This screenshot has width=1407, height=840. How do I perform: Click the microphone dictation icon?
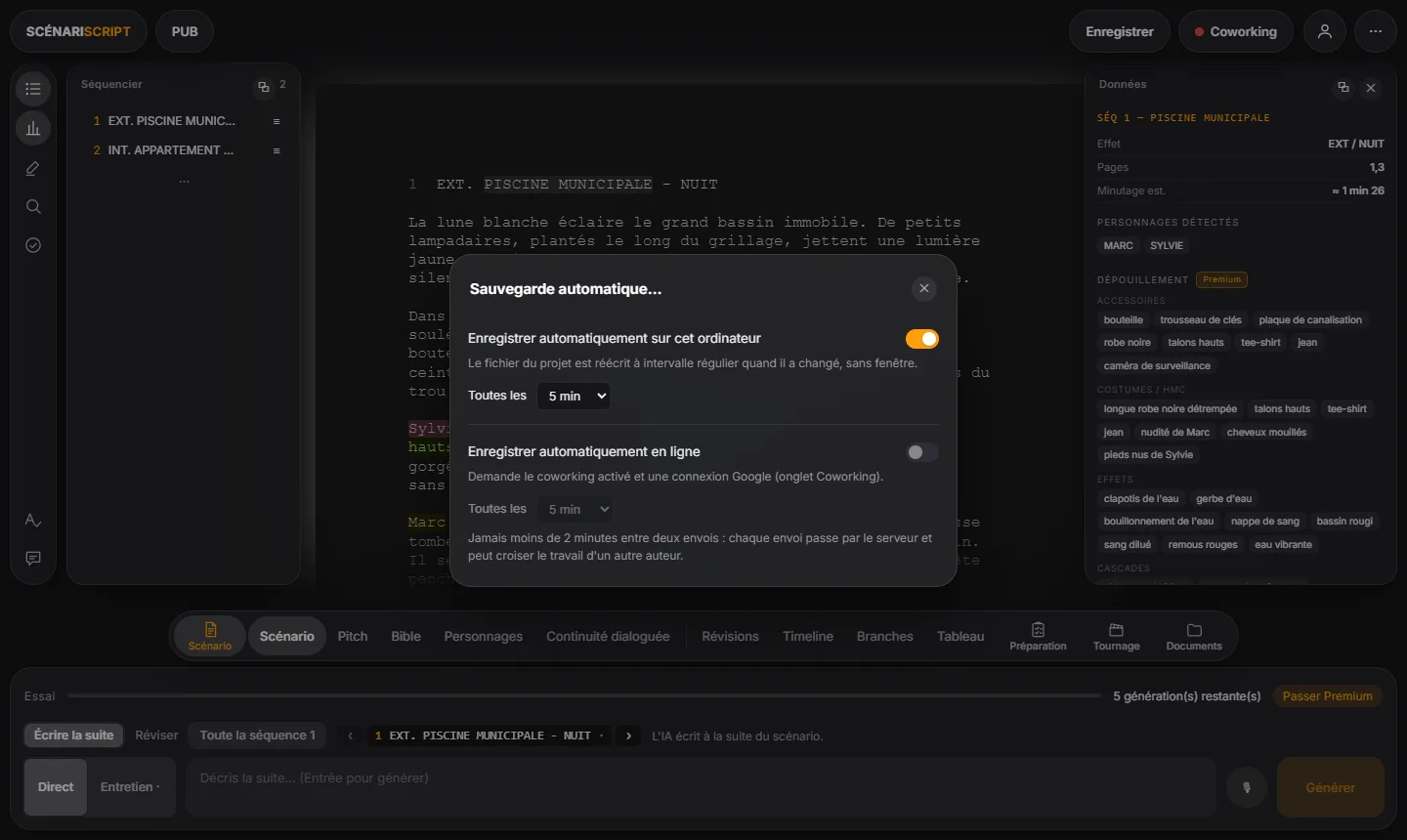tap(1247, 787)
